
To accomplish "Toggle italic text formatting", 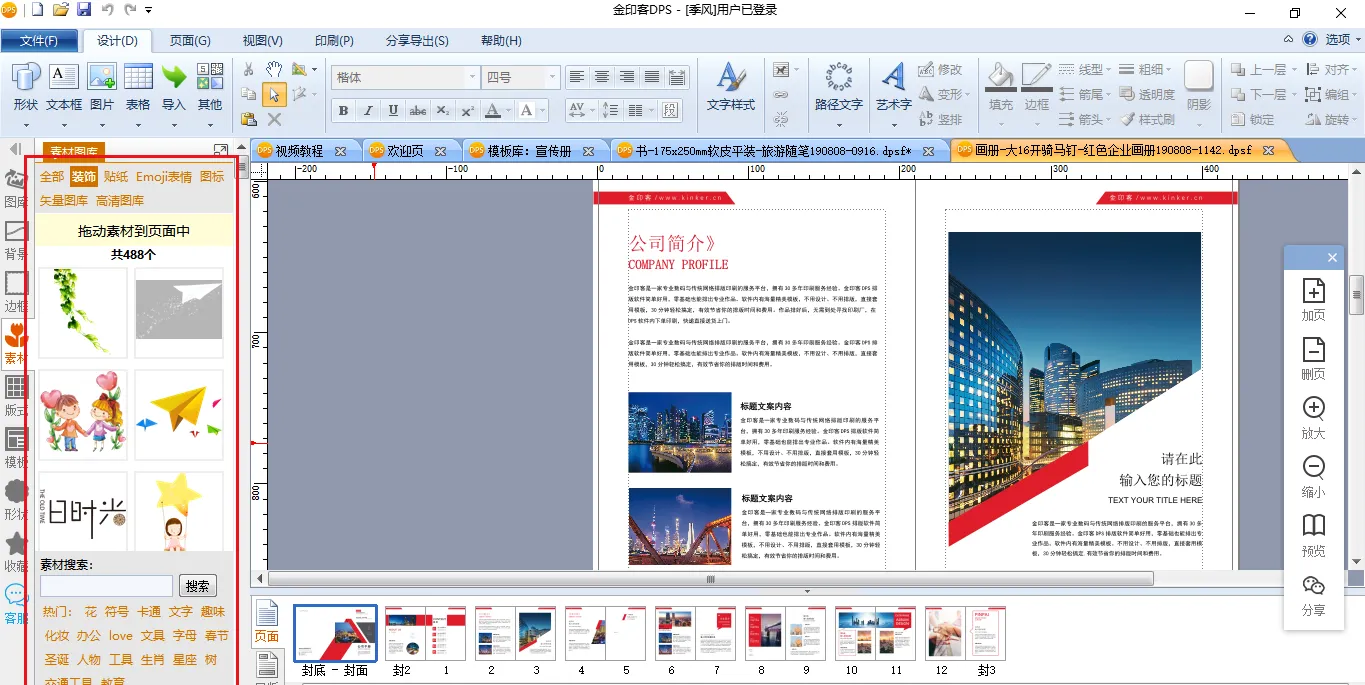I will (368, 110).
